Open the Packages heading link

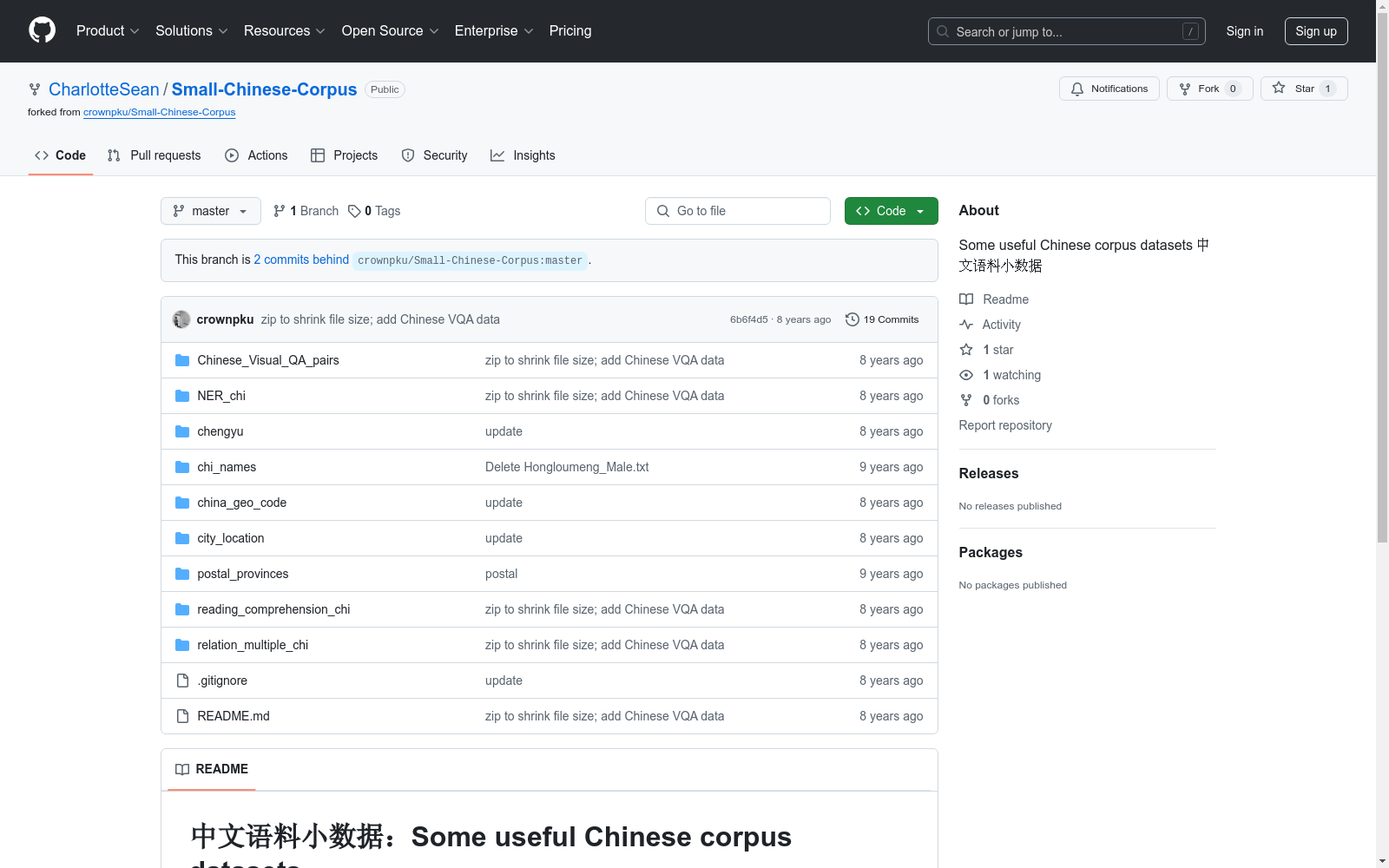pos(991,552)
